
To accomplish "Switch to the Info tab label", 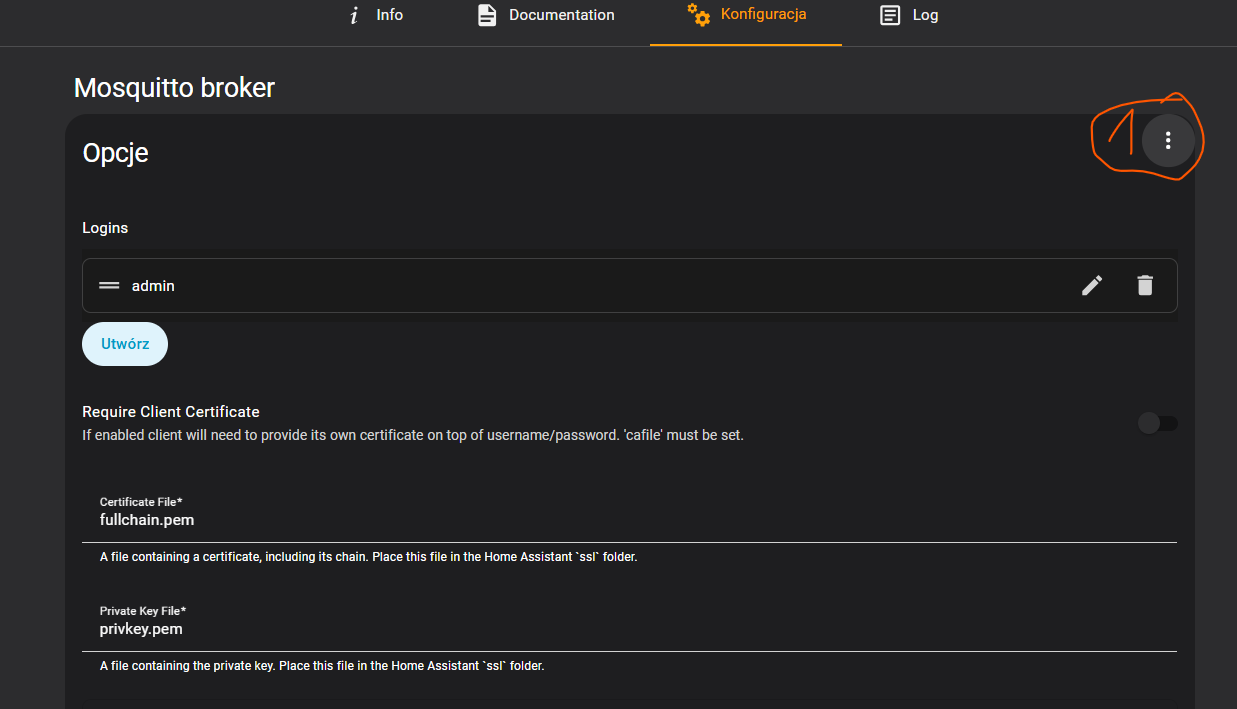I will [x=390, y=15].
